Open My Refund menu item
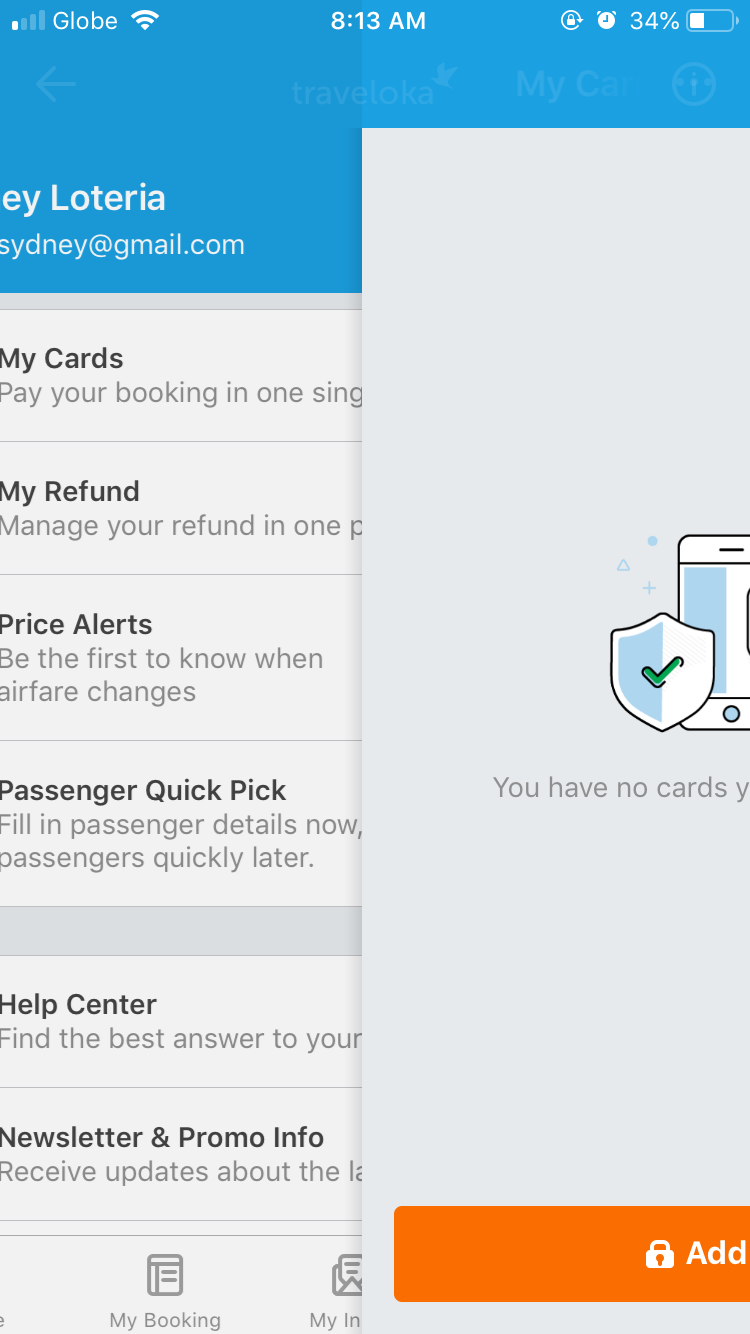Image resolution: width=750 pixels, height=1334 pixels. pos(181,508)
